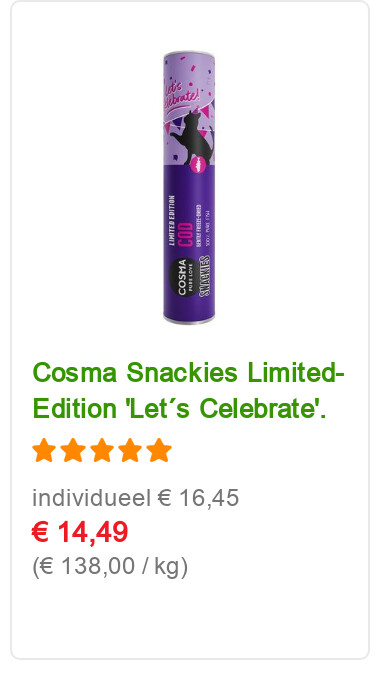Image resolution: width=380 pixels, height=680 pixels.
Task: Click the SNACKIES wordmark on the tube
Action: click(x=204, y=276)
